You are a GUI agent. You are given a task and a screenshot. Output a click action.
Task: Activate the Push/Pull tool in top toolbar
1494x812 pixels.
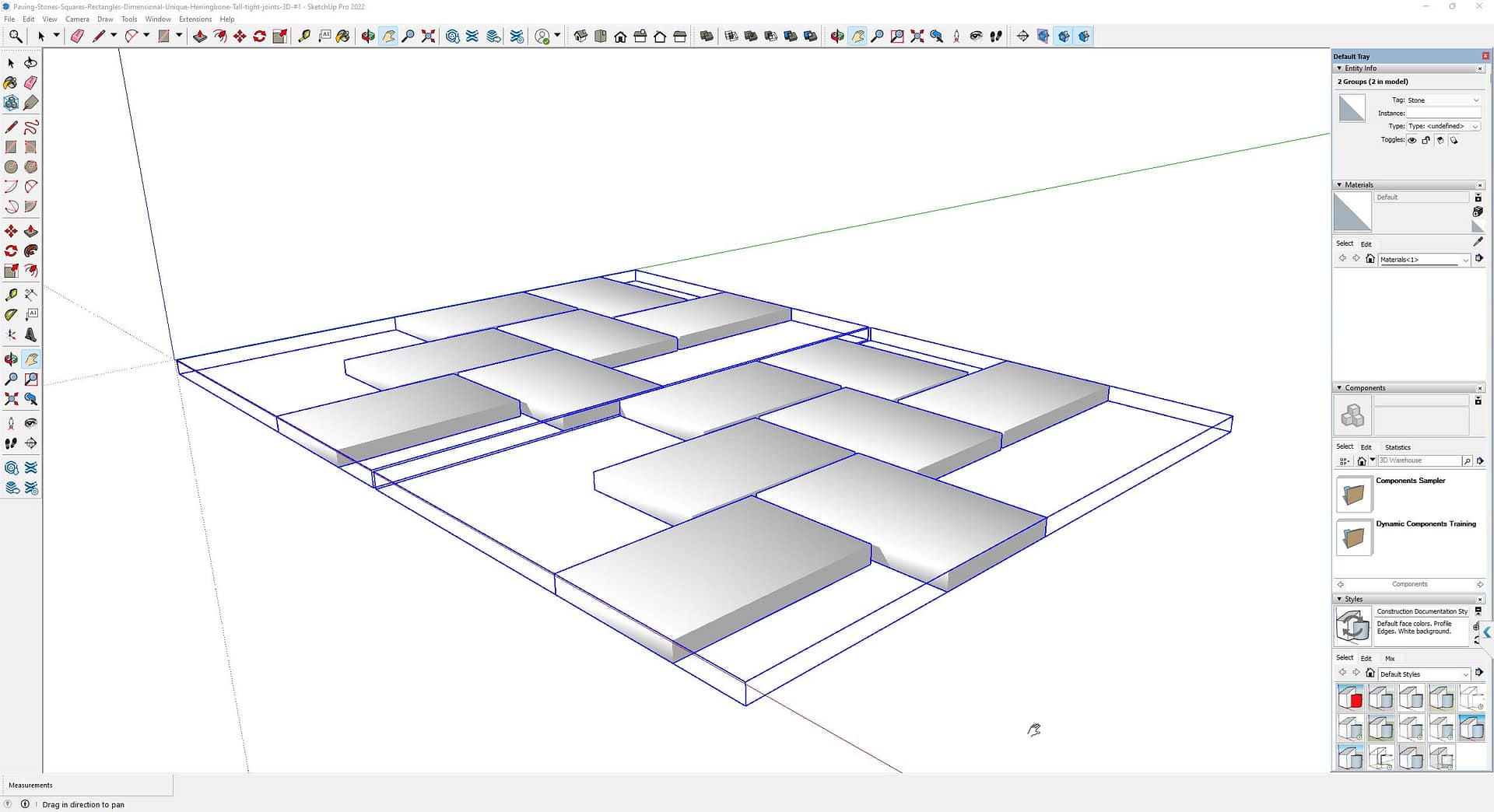point(200,37)
